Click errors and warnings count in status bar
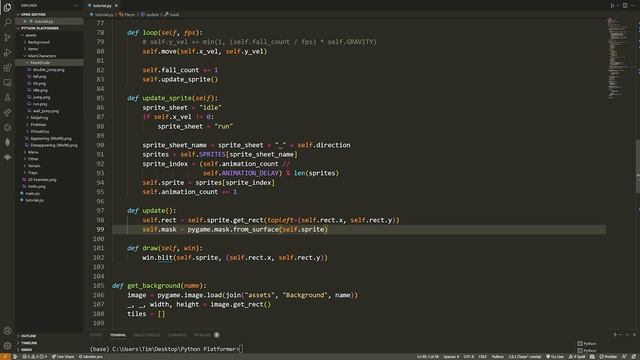The height and width of the screenshot is (360, 640). point(35,357)
